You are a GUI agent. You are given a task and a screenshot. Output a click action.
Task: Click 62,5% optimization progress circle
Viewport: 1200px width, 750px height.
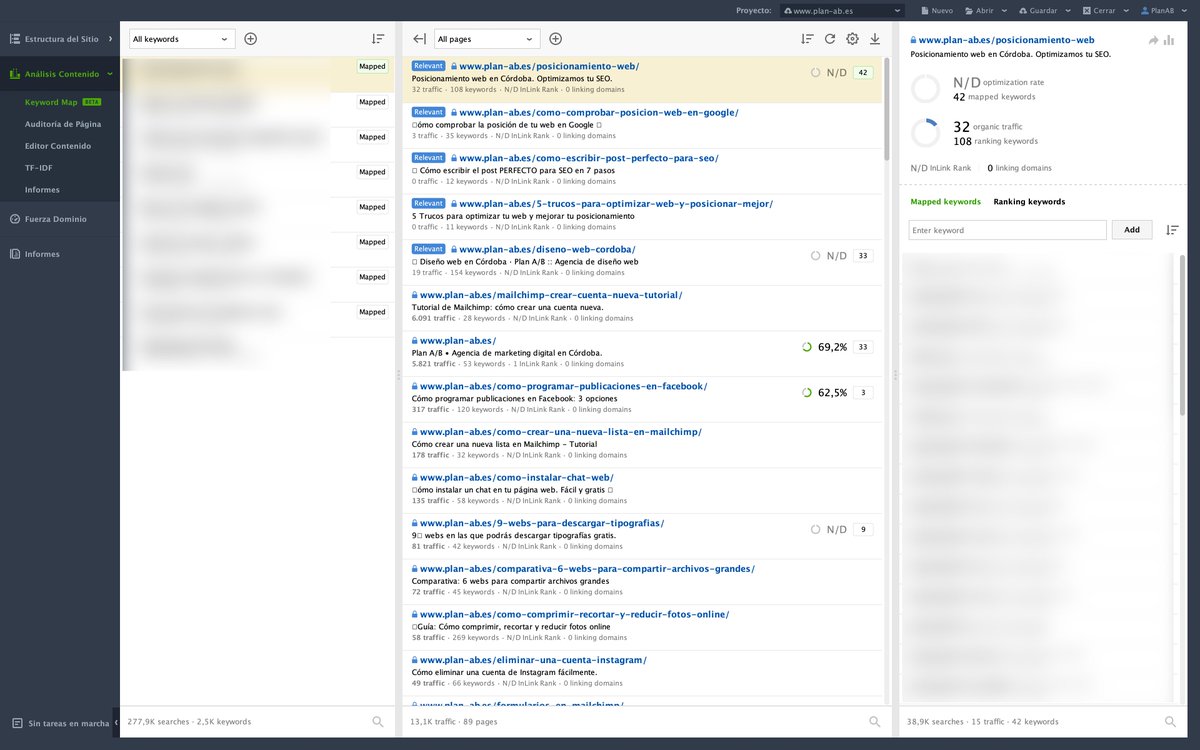(807, 393)
